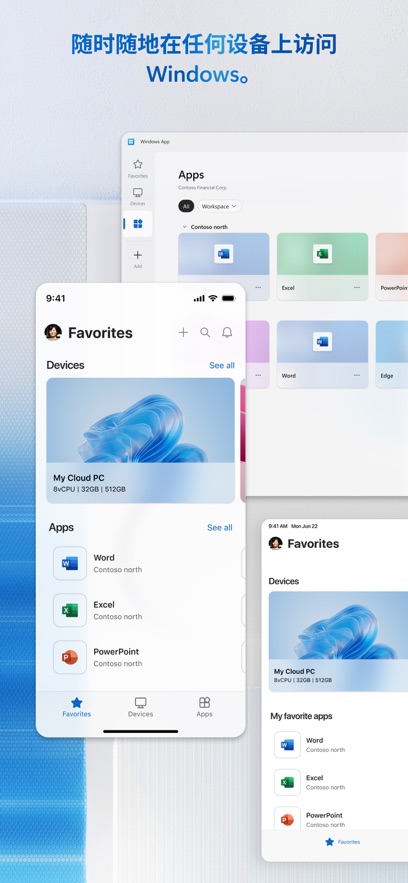The height and width of the screenshot is (883, 408).
Task: Click the 'Contoso Financial Corp.' subtitle
Action: pos(203,188)
